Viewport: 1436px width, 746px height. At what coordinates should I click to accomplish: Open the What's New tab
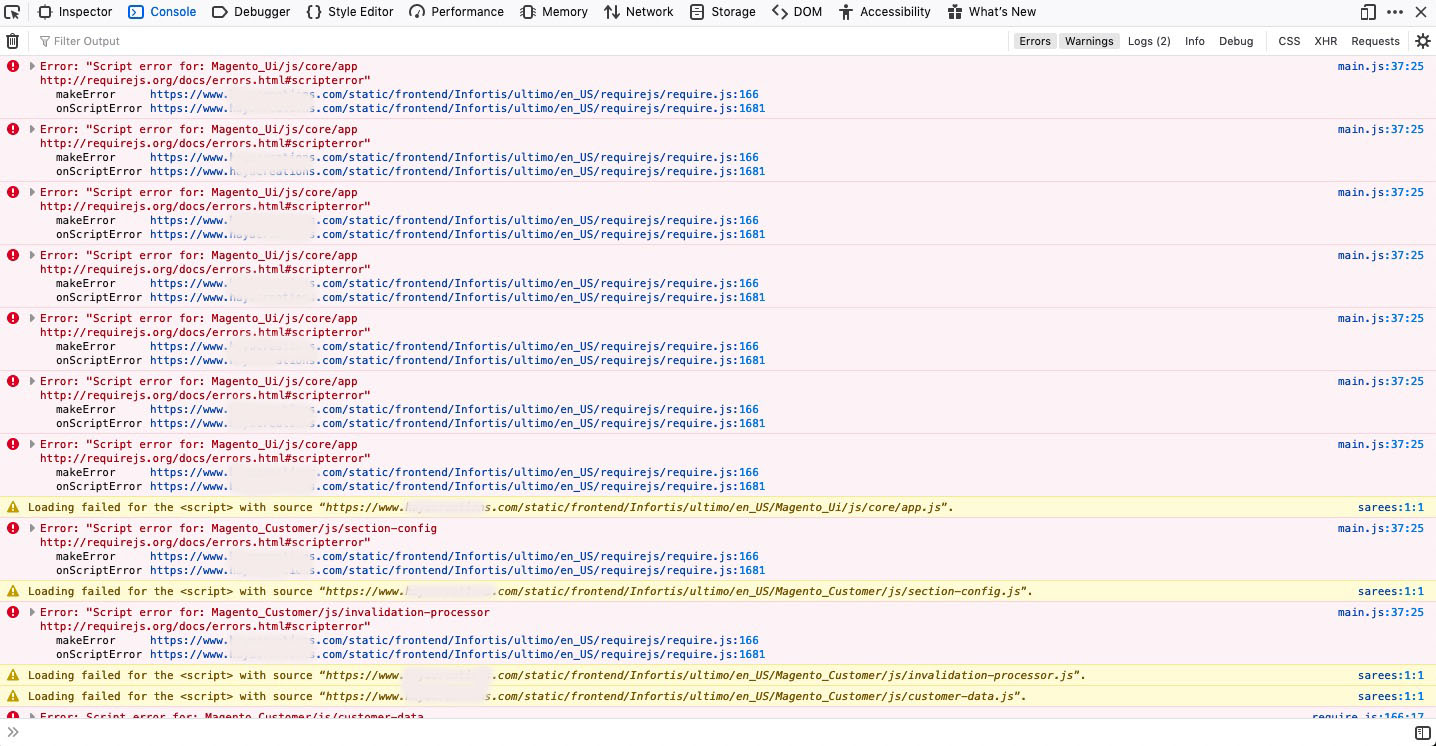[x=991, y=12]
